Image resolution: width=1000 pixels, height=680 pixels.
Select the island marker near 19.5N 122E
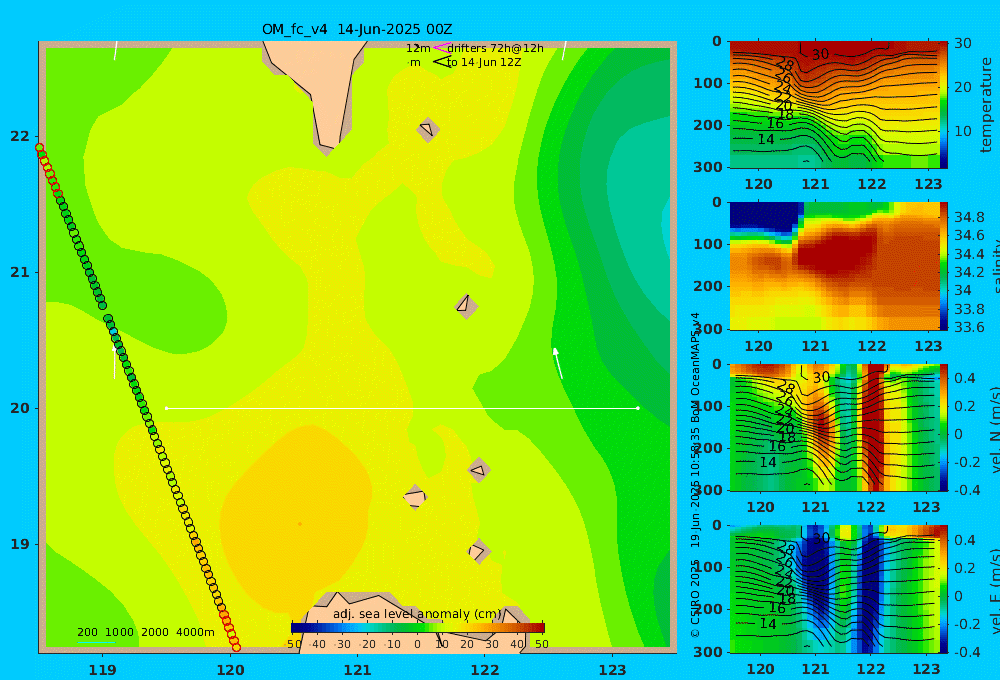pos(479,471)
